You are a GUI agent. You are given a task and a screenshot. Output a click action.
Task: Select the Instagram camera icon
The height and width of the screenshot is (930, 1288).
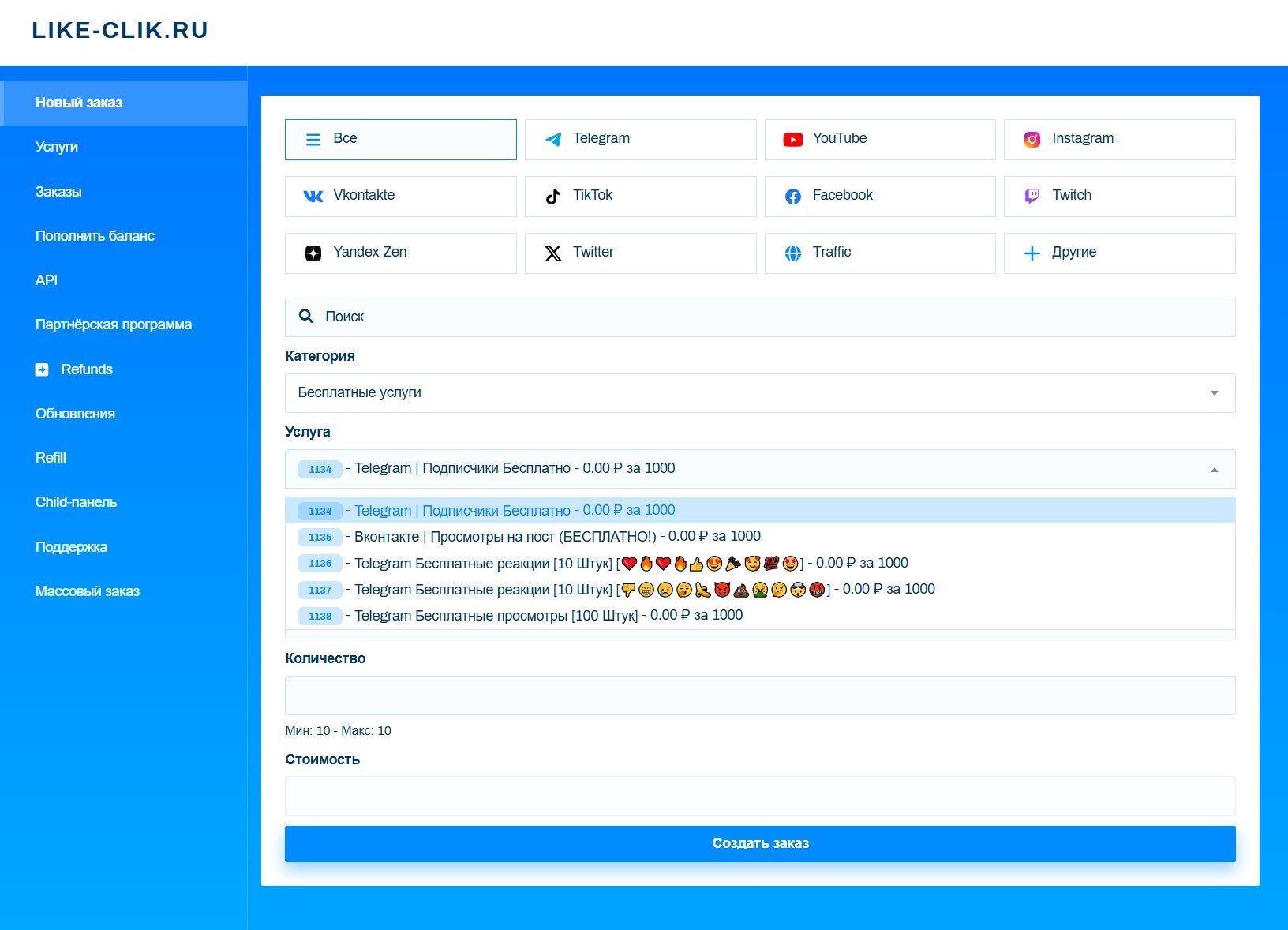[x=1032, y=140]
